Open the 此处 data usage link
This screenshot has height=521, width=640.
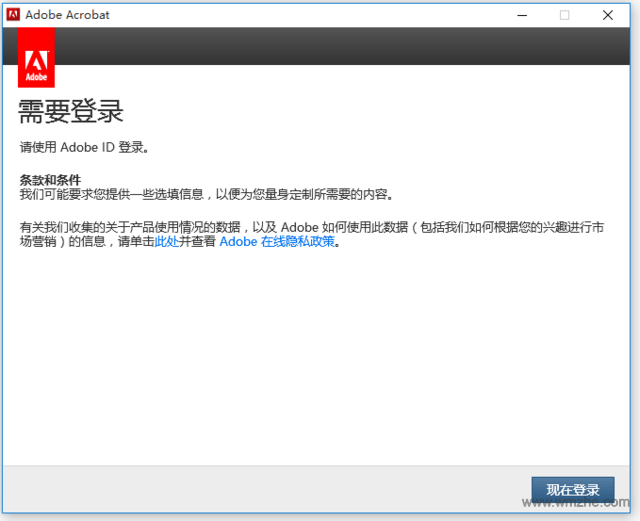coord(167,241)
